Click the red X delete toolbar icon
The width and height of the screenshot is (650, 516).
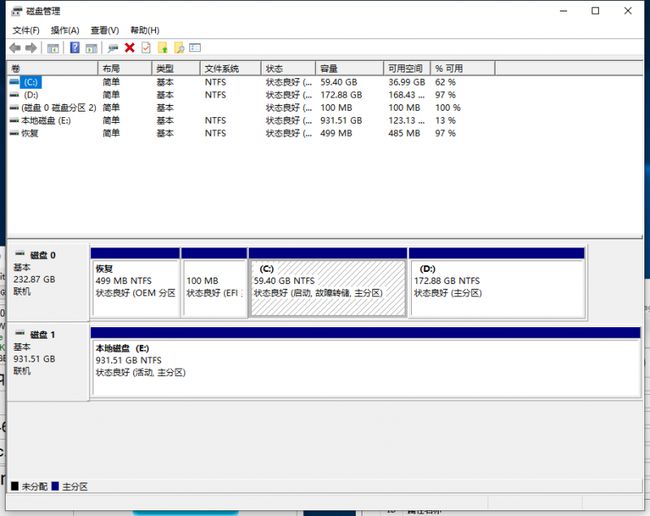coord(129,48)
